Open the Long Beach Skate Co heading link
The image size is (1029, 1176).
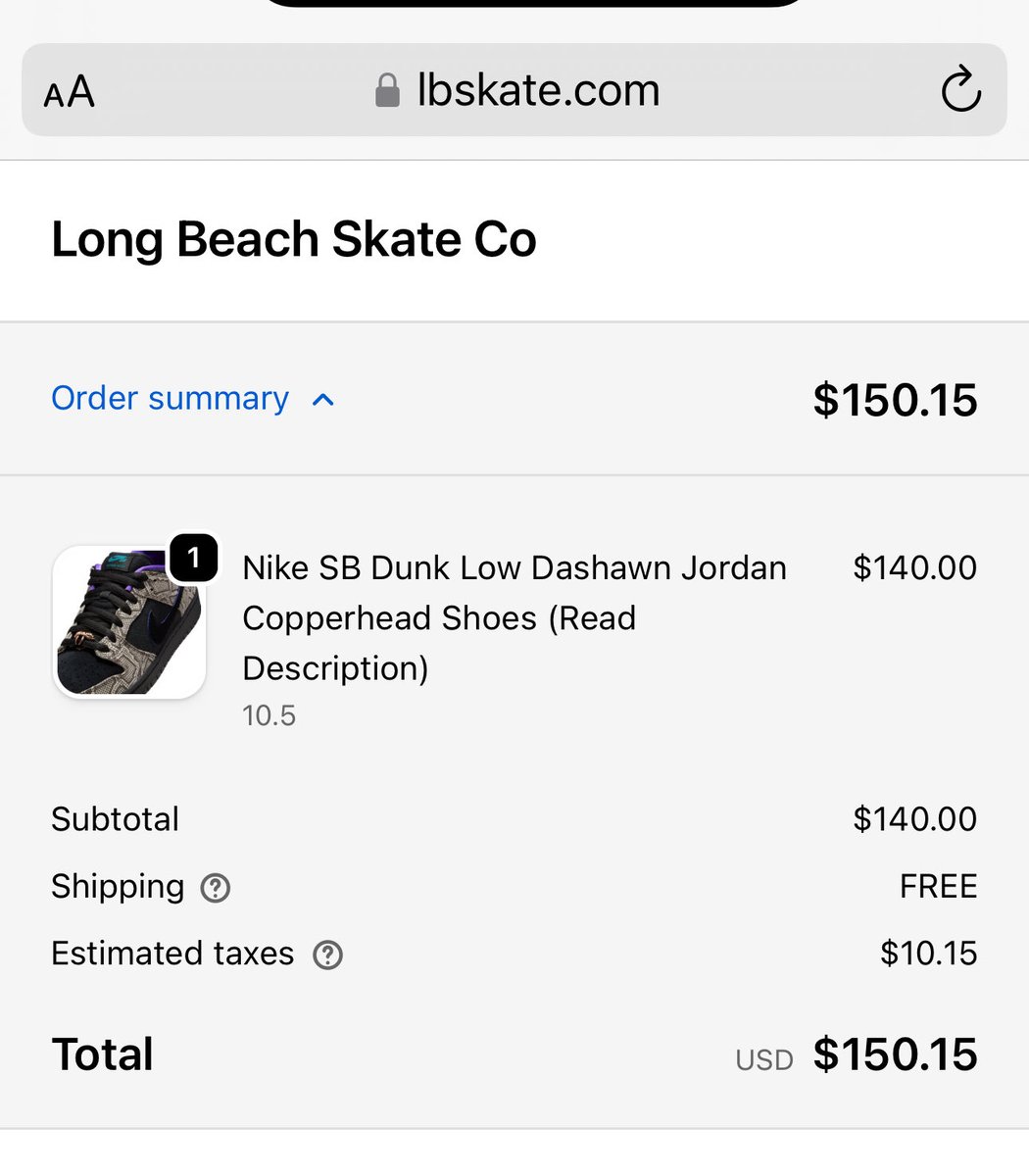(294, 239)
